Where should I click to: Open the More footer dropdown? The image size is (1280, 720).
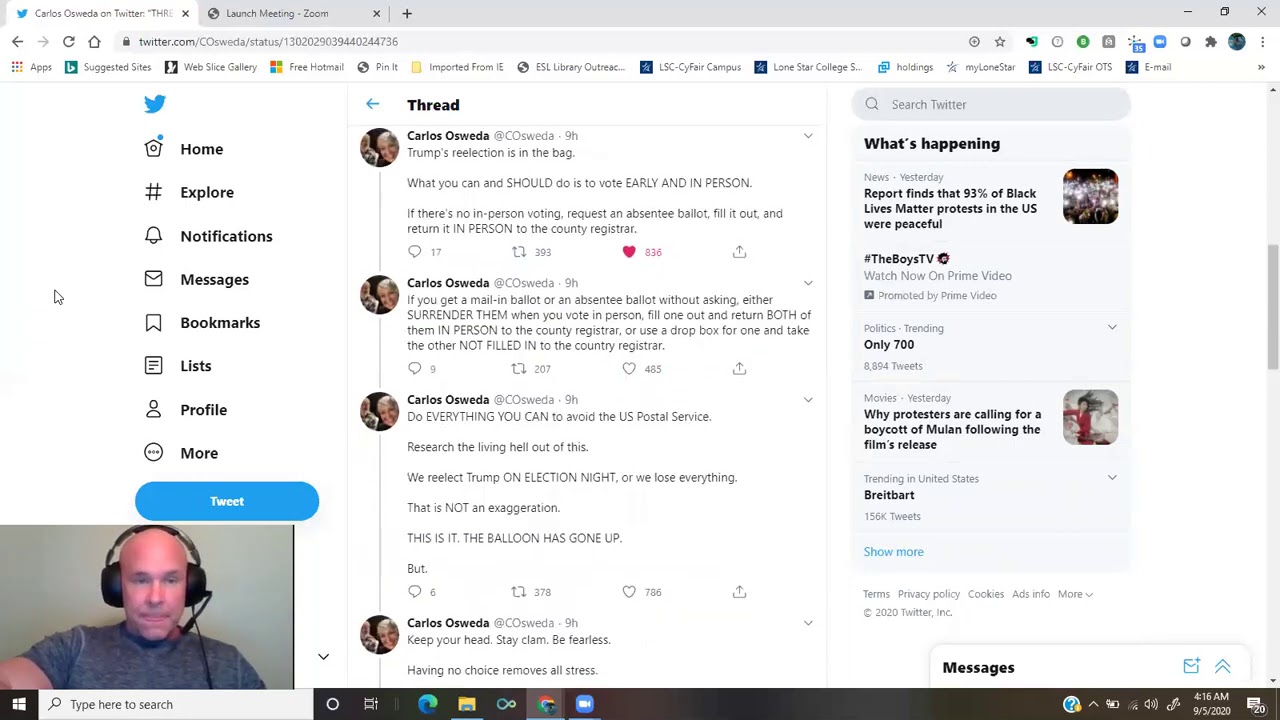[x=1075, y=594]
